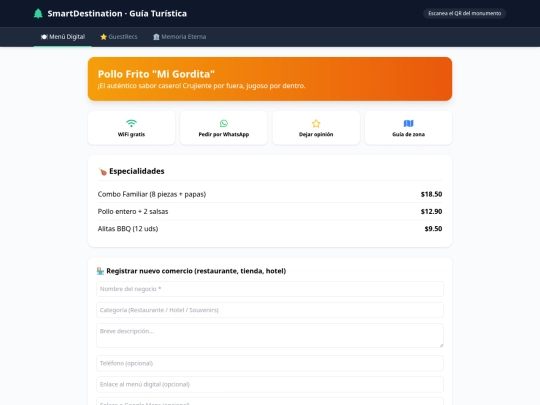
Task: Click the blue map icon
Action: [408, 123]
